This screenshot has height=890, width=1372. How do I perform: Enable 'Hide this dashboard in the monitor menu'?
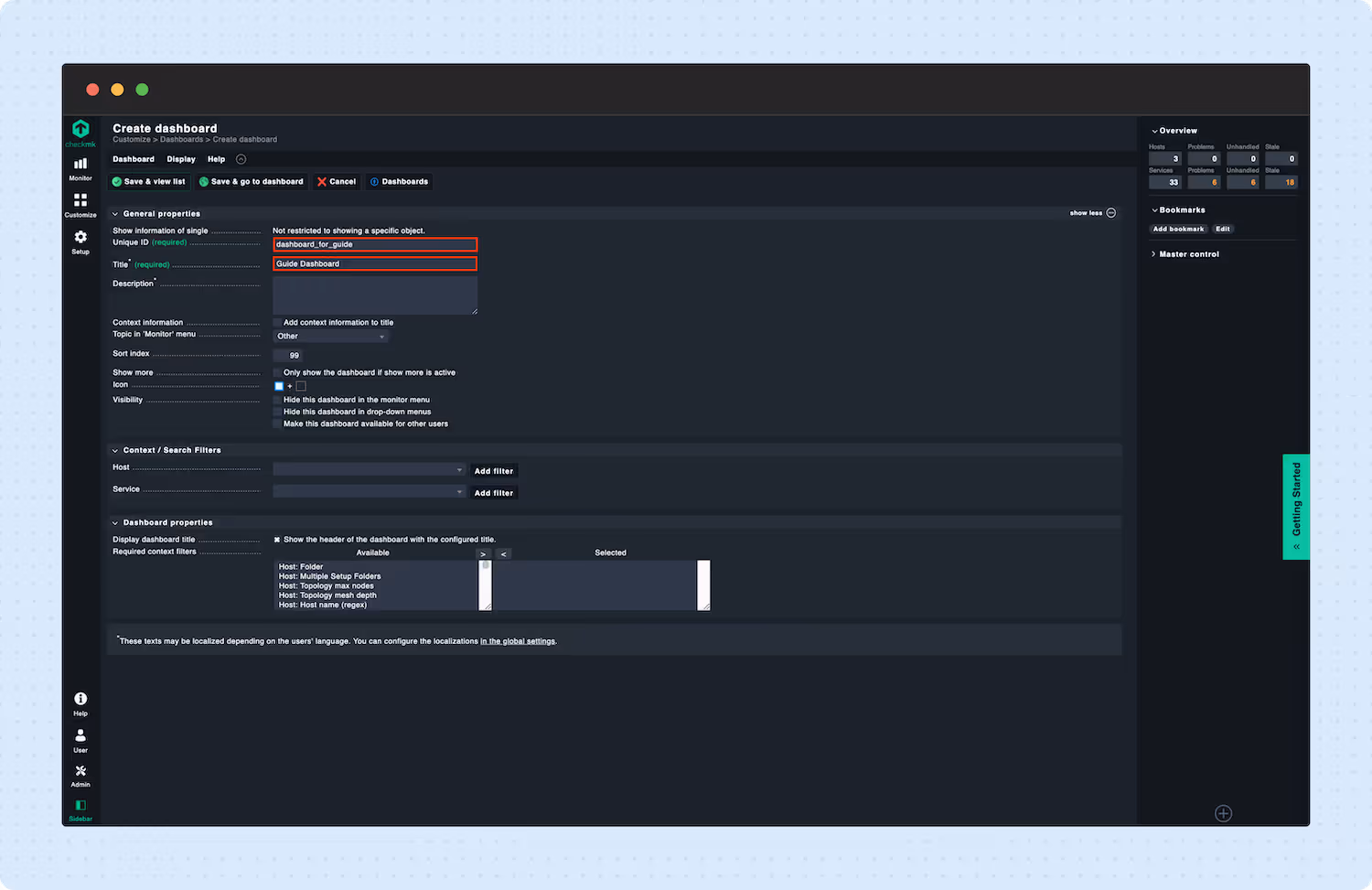[277, 400]
